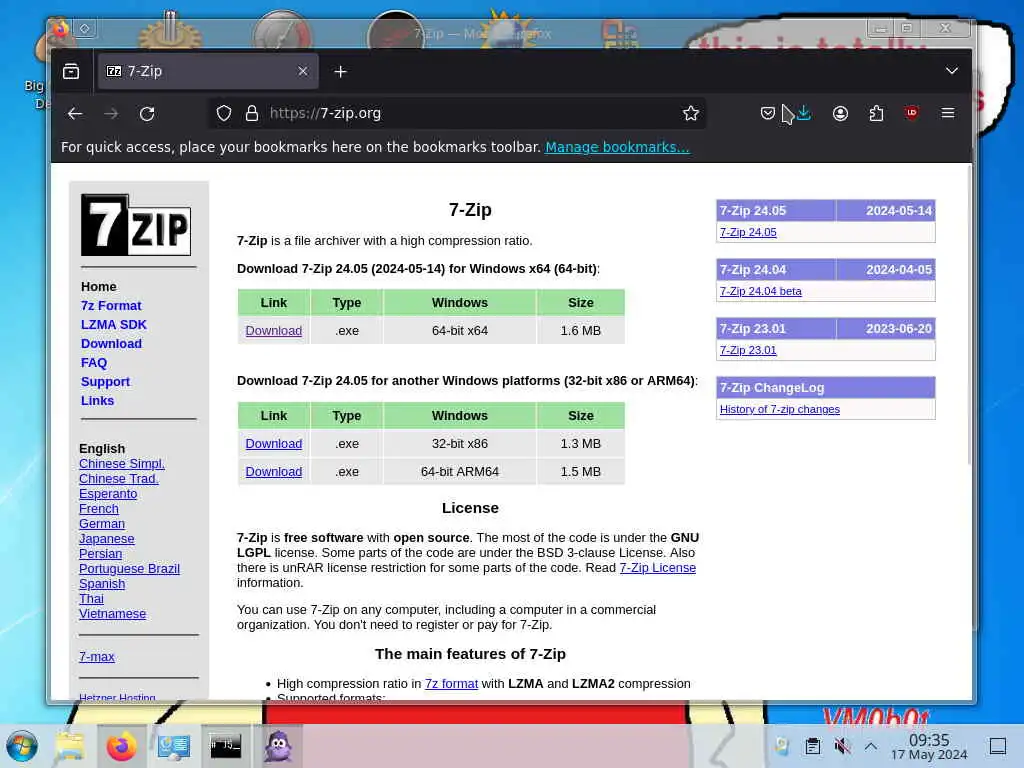Open the Support sidebar link
Viewport: 1024px width, 768px height.
tap(105, 381)
